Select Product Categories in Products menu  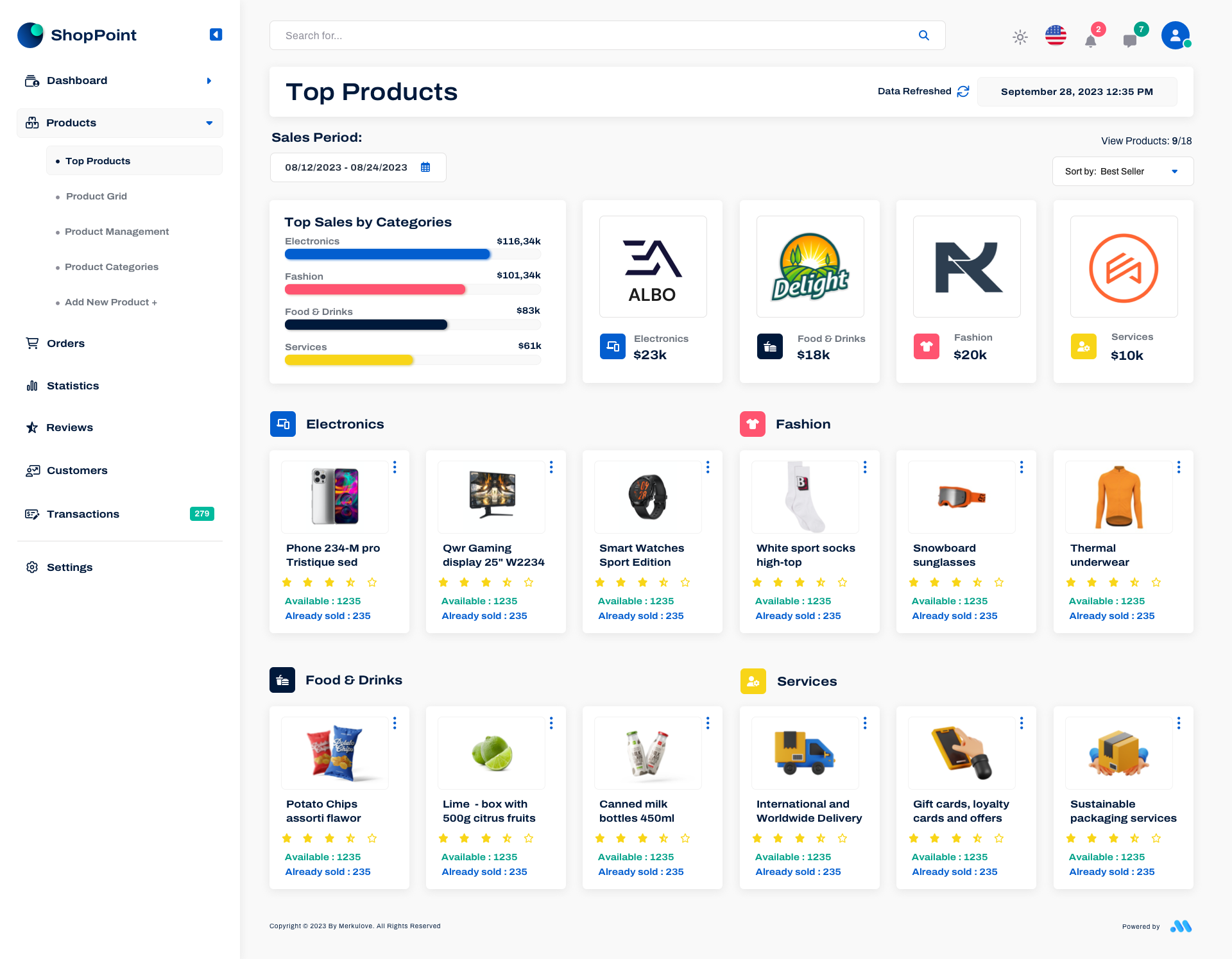[112, 267]
